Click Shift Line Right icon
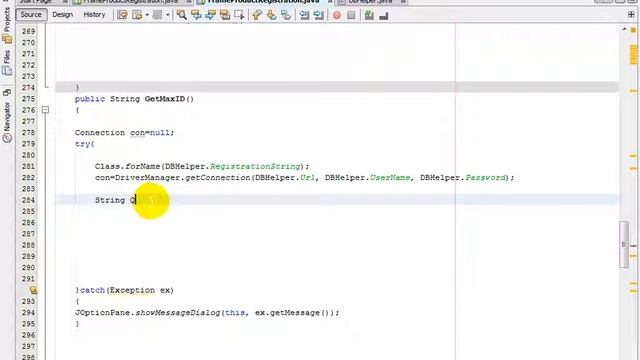The width and height of the screenshot is (640, 360). [319, 16]
